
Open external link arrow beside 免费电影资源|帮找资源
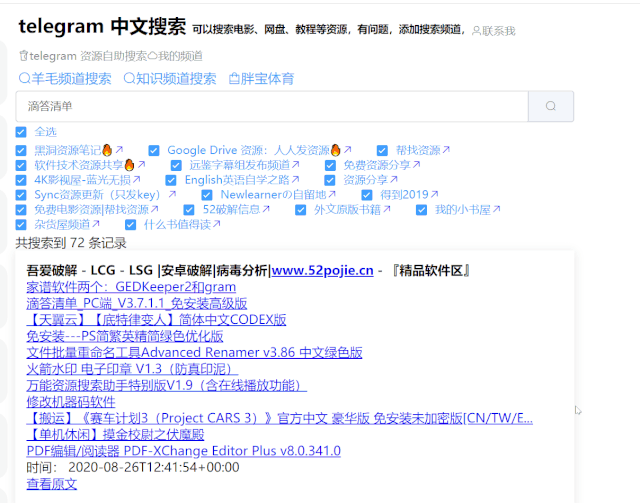[x=154, y=209]
